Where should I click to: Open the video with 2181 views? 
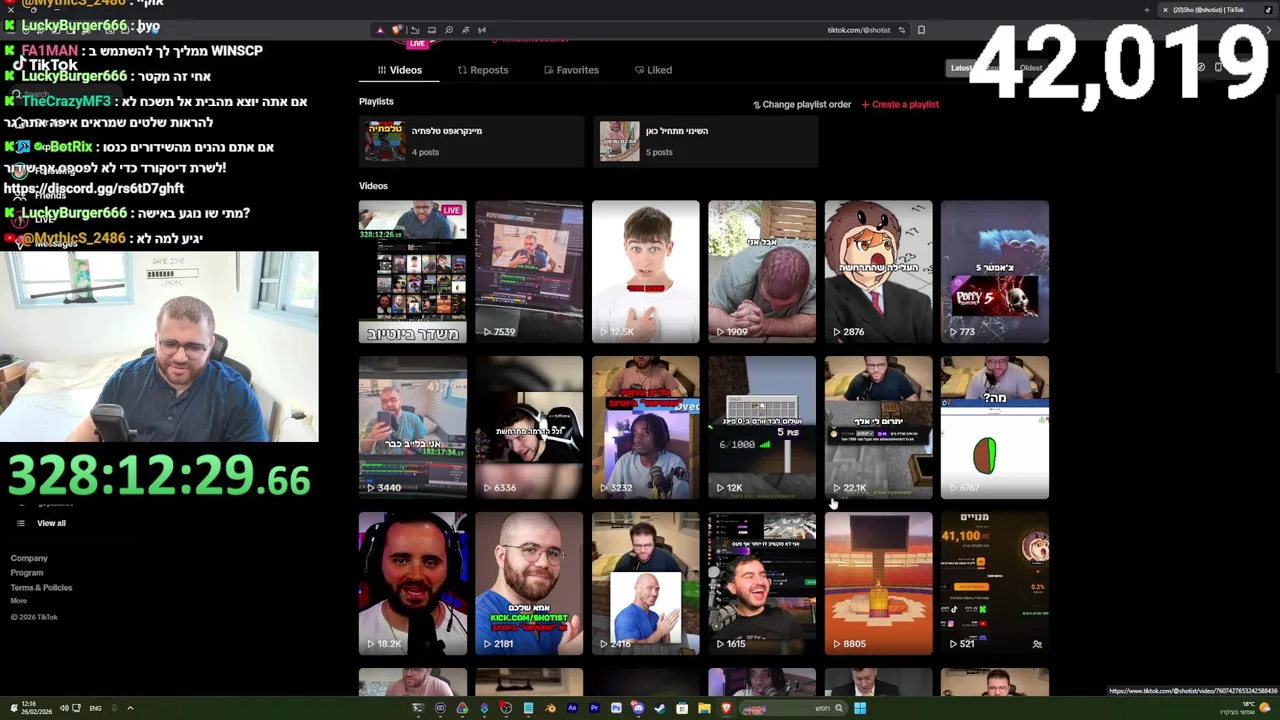(x=529, y=584)
